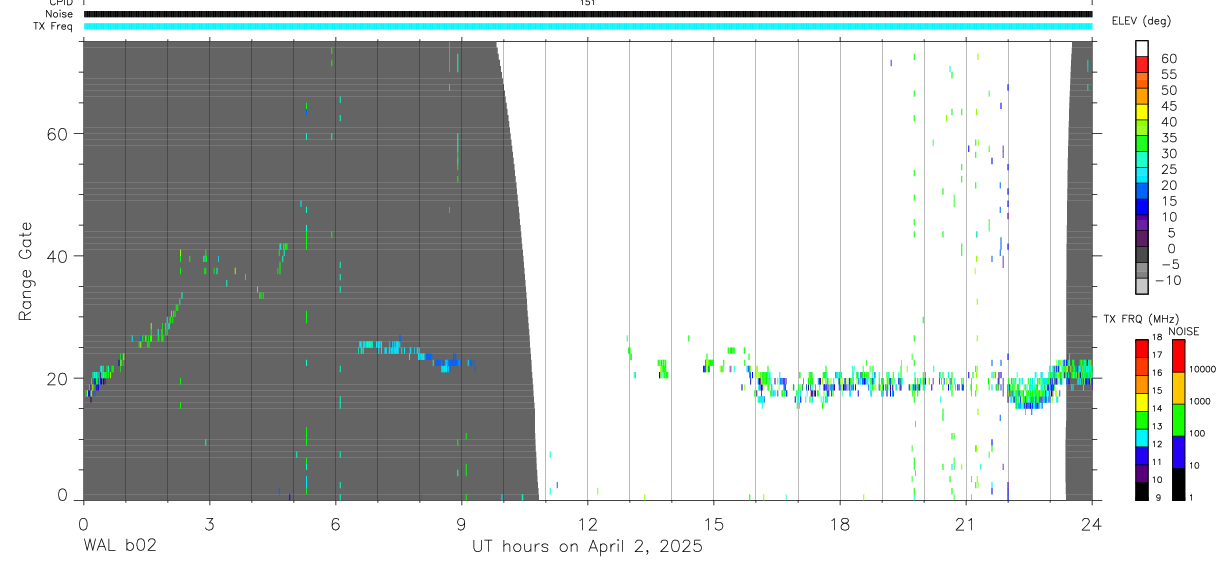Click the "13" label in TX FRQ legend
1228x567 pixels.
click(x=1156, y=426)
